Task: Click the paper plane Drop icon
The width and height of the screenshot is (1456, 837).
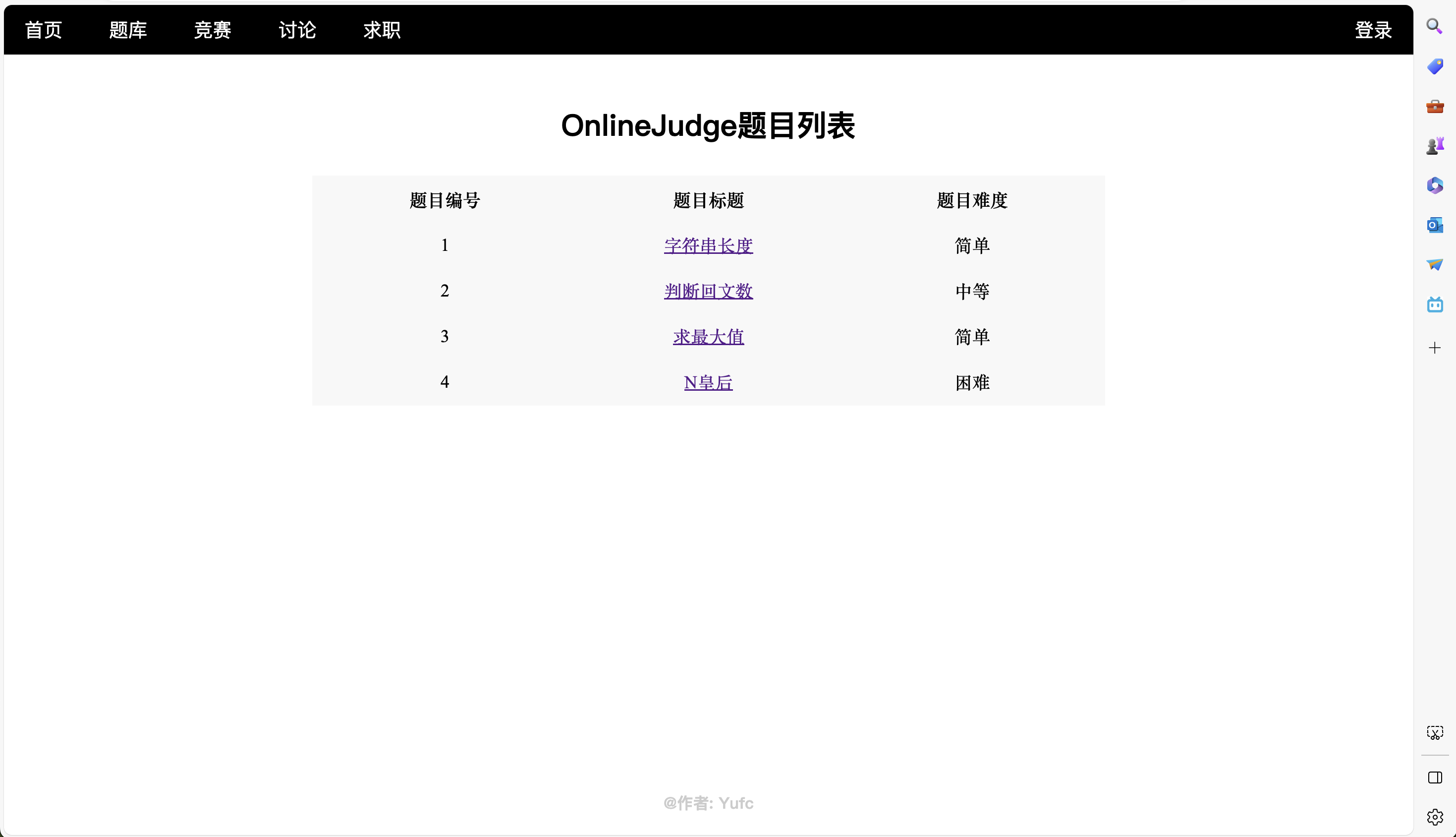Action: point(1434,264)
